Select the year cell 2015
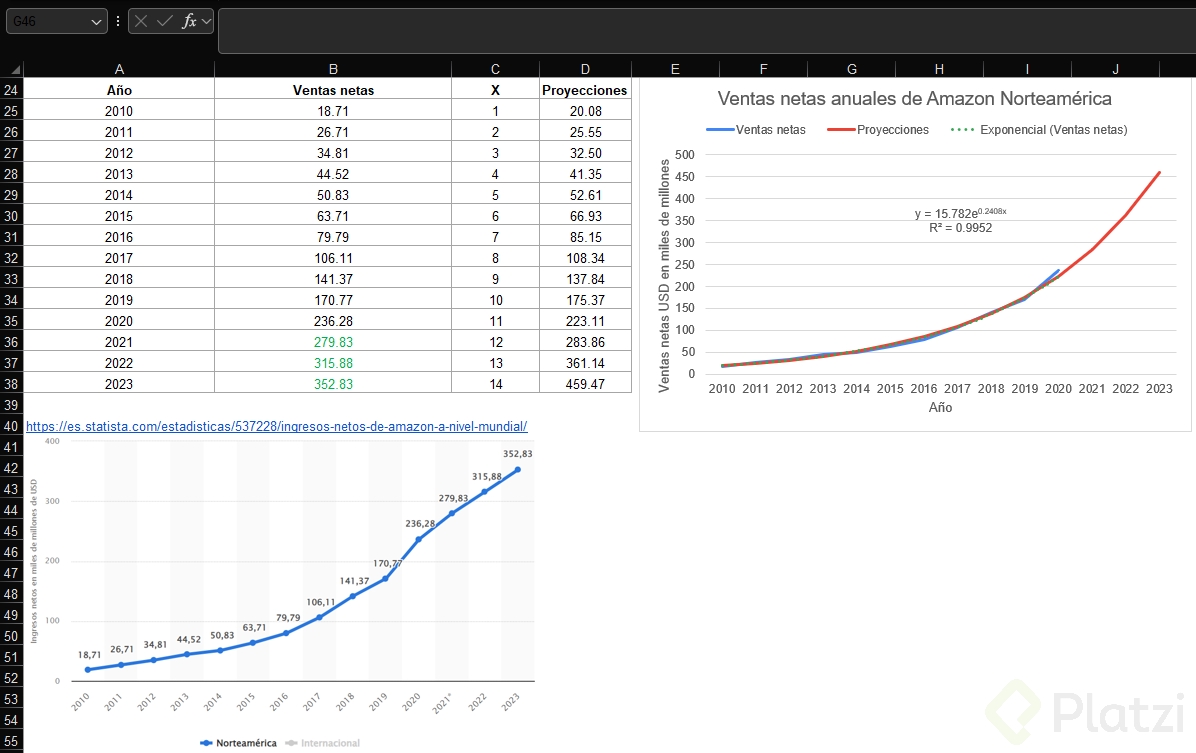Screen dimensions: 1196x753 tap(119, 217)
